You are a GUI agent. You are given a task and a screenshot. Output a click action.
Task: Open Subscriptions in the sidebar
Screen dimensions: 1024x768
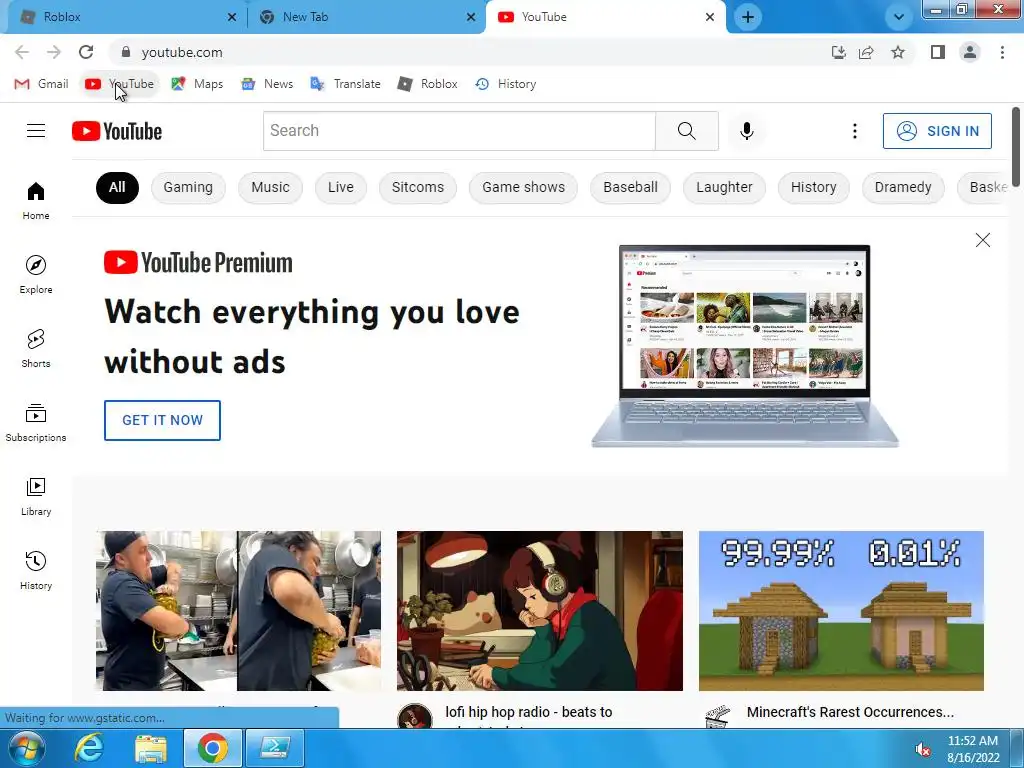pos(36,423)
